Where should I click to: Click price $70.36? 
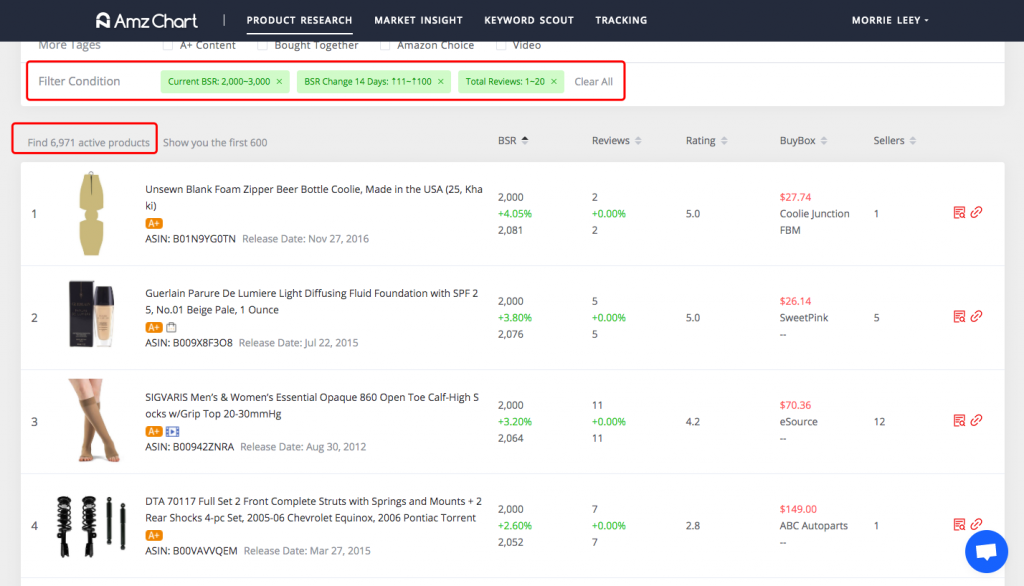[x=795, y=404]
